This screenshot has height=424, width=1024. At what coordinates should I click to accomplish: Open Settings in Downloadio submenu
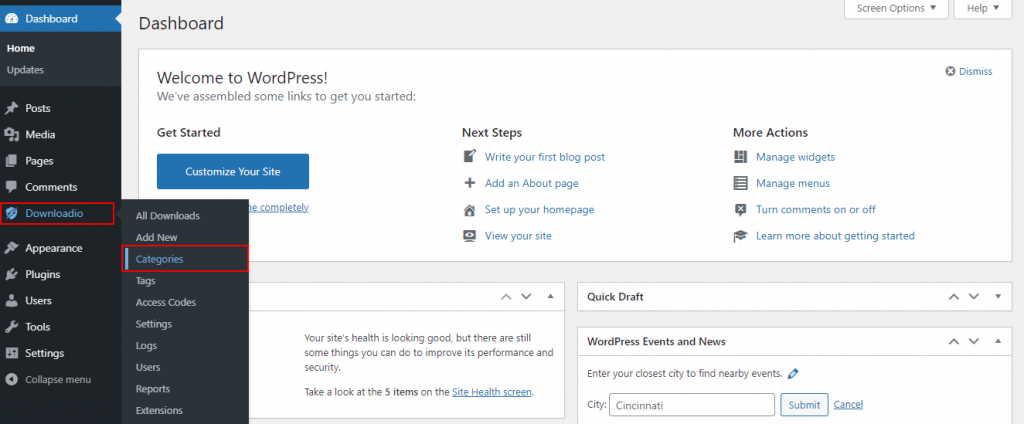pyautogui.click(x=154, y=324)
